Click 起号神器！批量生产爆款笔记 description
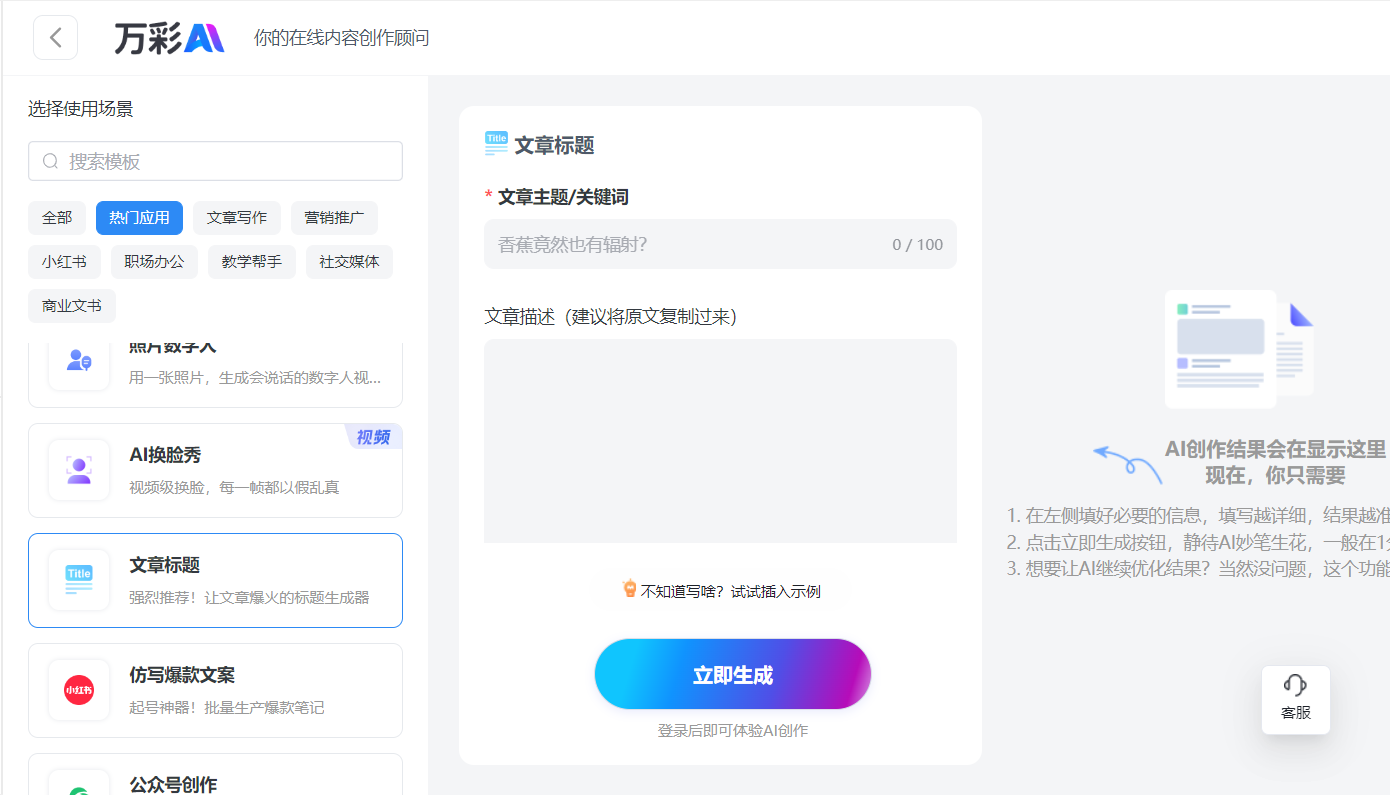The image size is (1390, 795). 227,708
